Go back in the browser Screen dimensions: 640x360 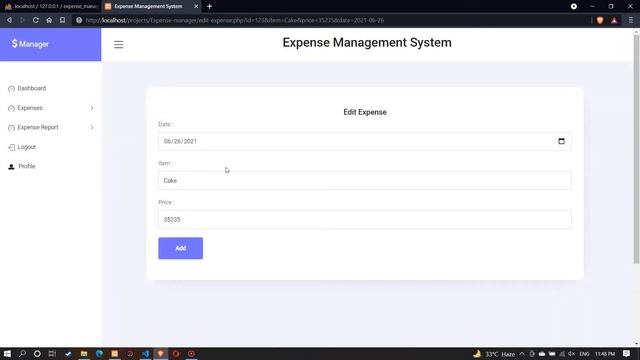(x=9, y=20)
